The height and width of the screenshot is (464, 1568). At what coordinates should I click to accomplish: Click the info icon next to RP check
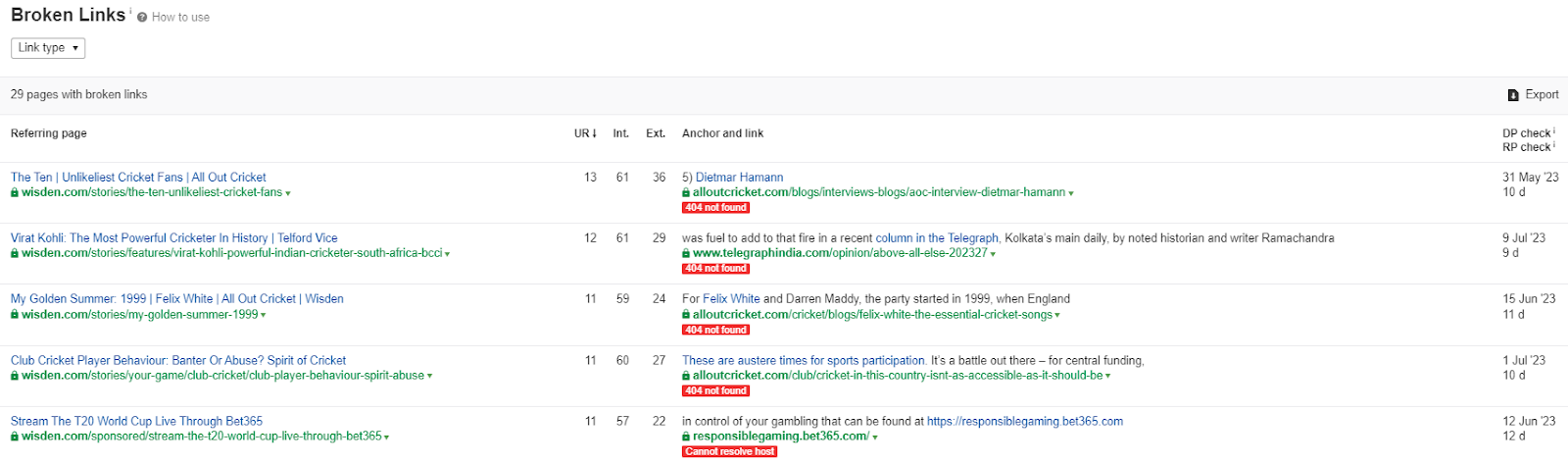click(1554, 145)
